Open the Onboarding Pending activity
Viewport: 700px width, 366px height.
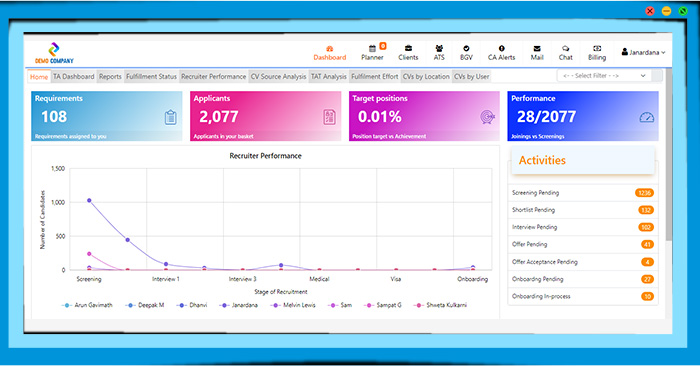pyautogui.click(x=583, y=279)
